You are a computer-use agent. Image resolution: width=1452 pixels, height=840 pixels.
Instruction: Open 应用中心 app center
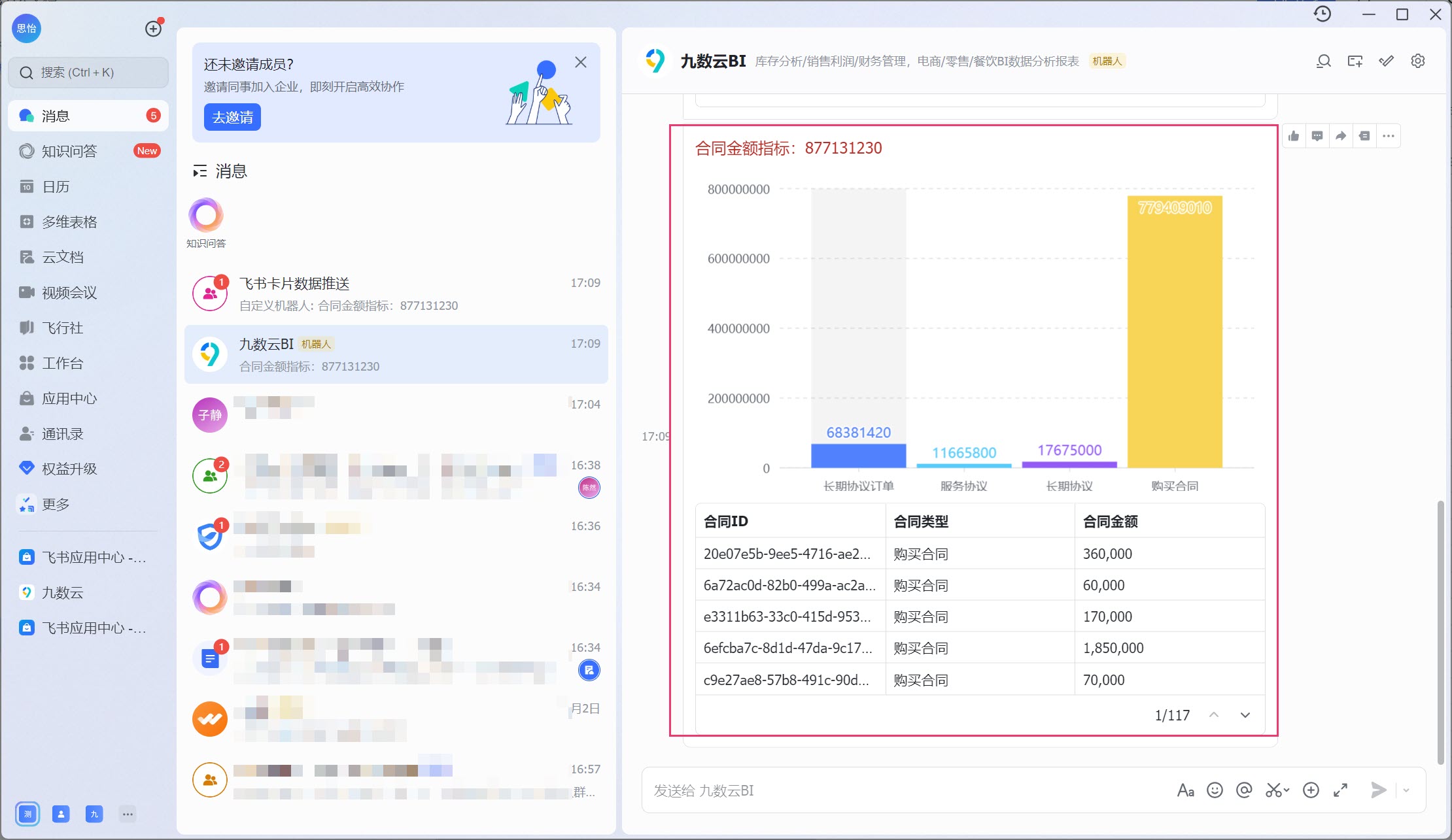coord(88,398)
